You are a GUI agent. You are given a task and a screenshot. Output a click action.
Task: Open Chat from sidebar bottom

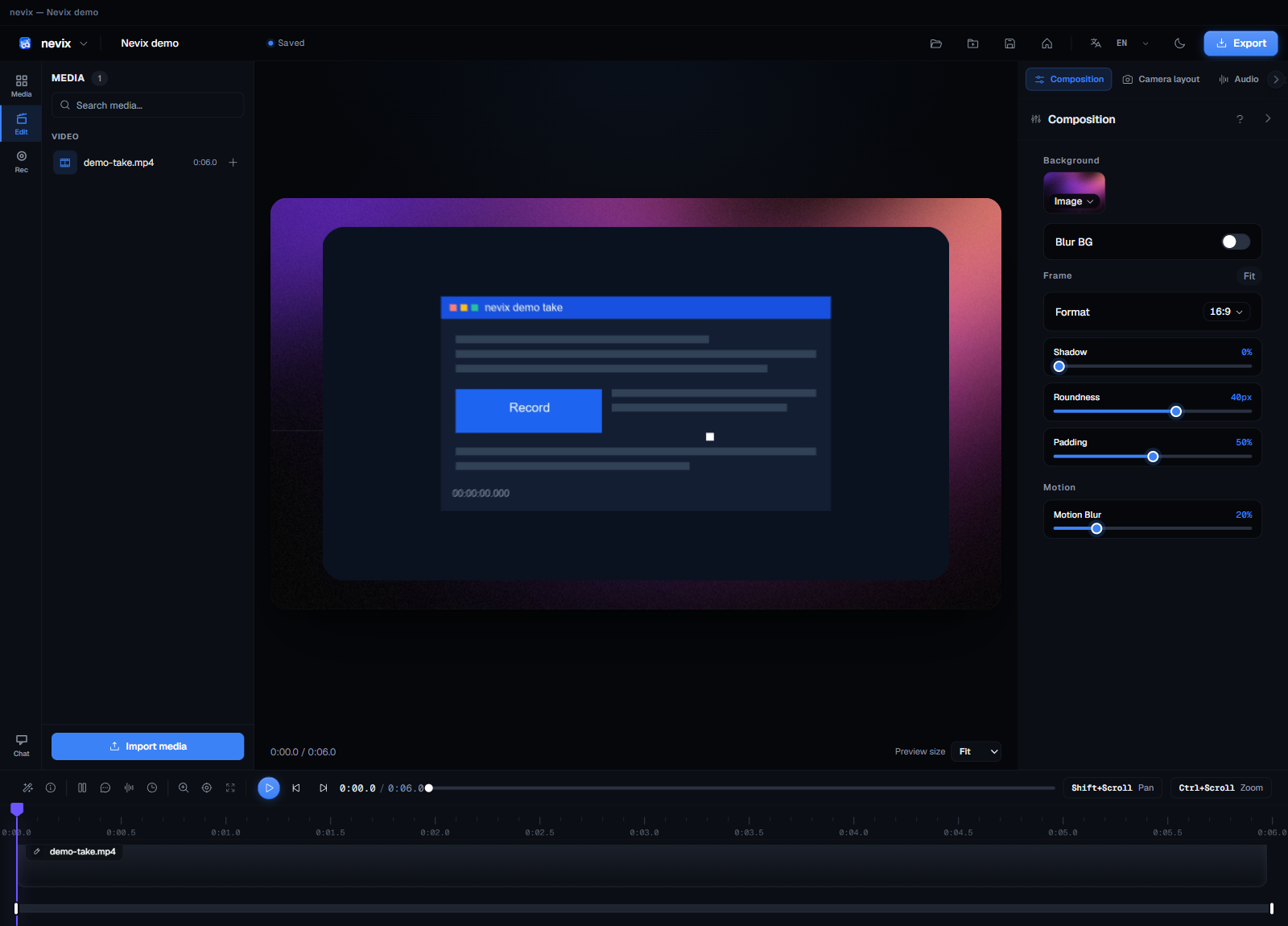[x=22, y=745]
